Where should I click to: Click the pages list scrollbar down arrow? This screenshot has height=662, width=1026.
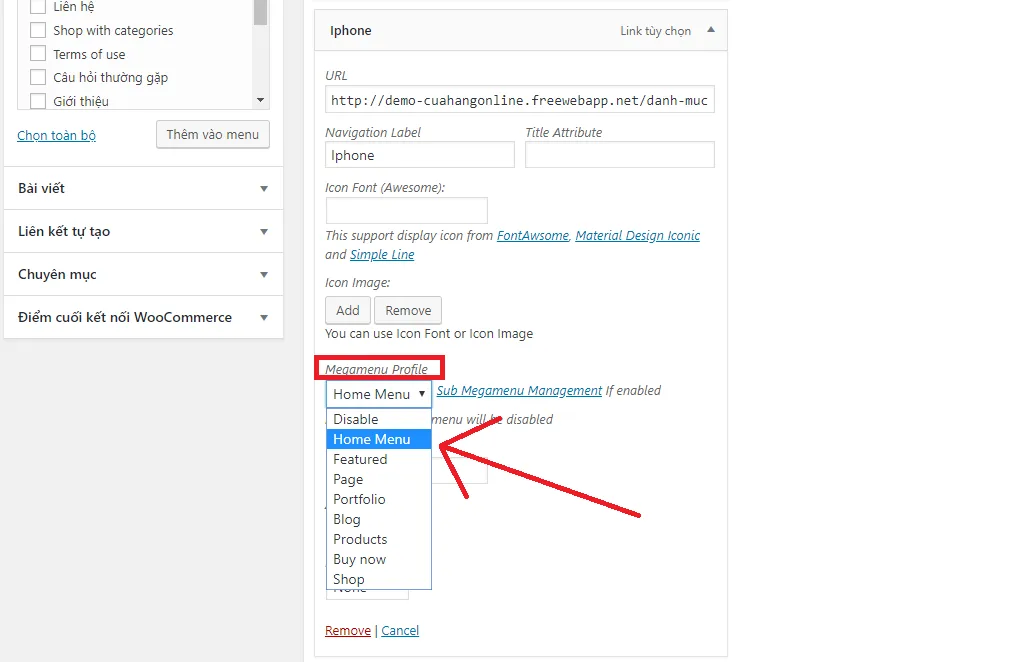(x=260, y=100)
